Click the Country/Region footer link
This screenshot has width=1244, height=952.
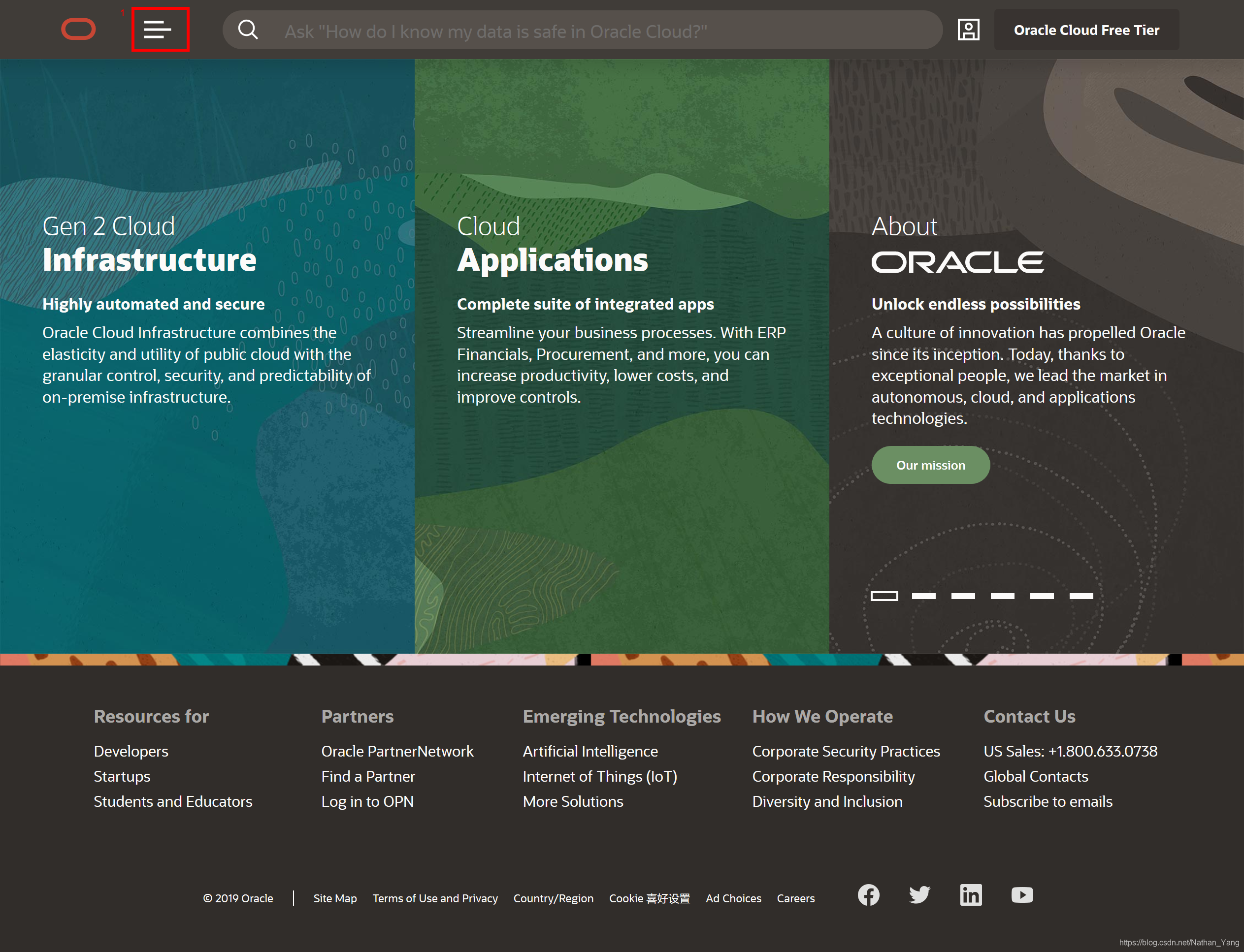click(553, 898)
